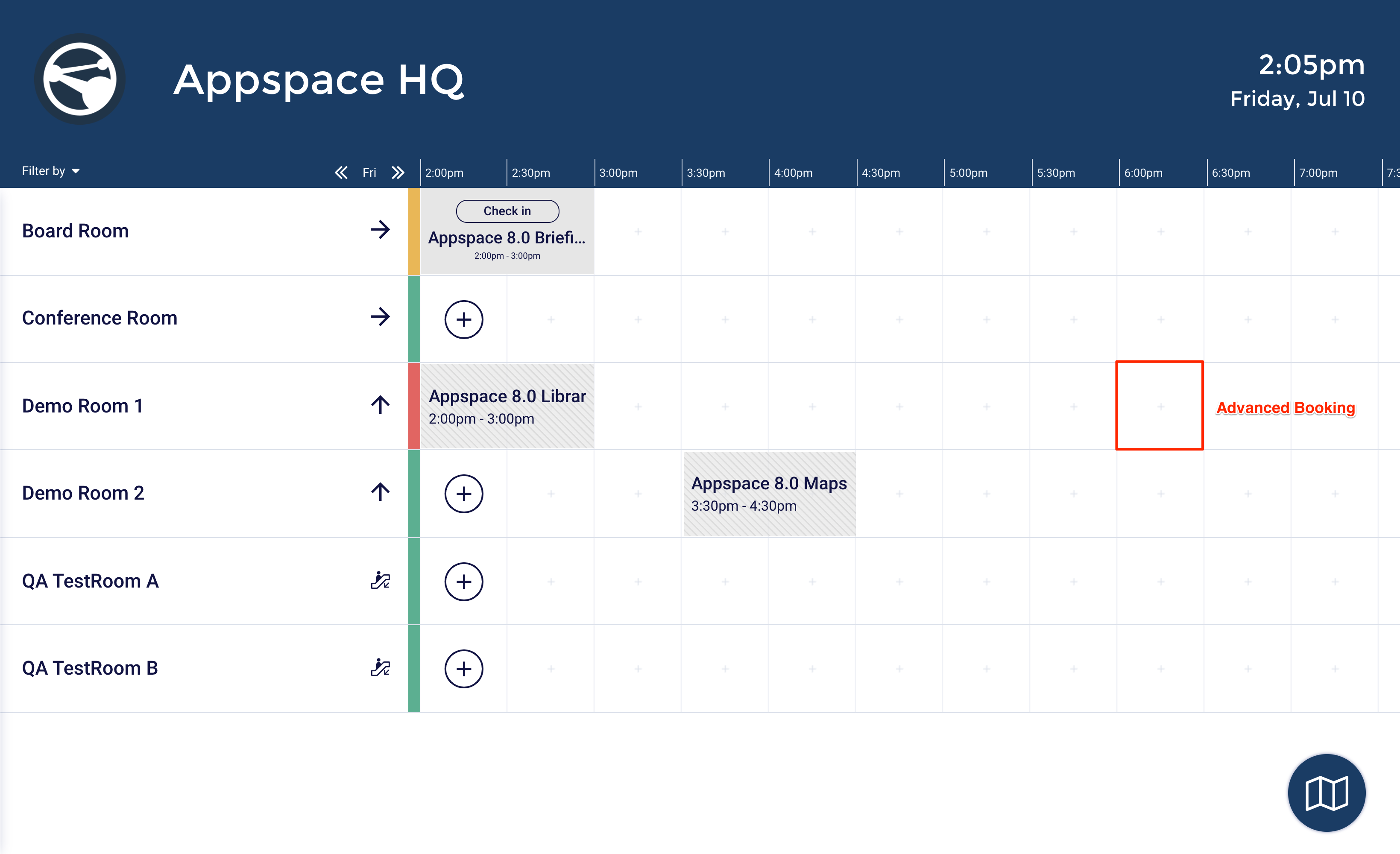Viewport: 1400px width, 854px height.
Task: Click the 3:00pm time header
Action: click(618, 173)
